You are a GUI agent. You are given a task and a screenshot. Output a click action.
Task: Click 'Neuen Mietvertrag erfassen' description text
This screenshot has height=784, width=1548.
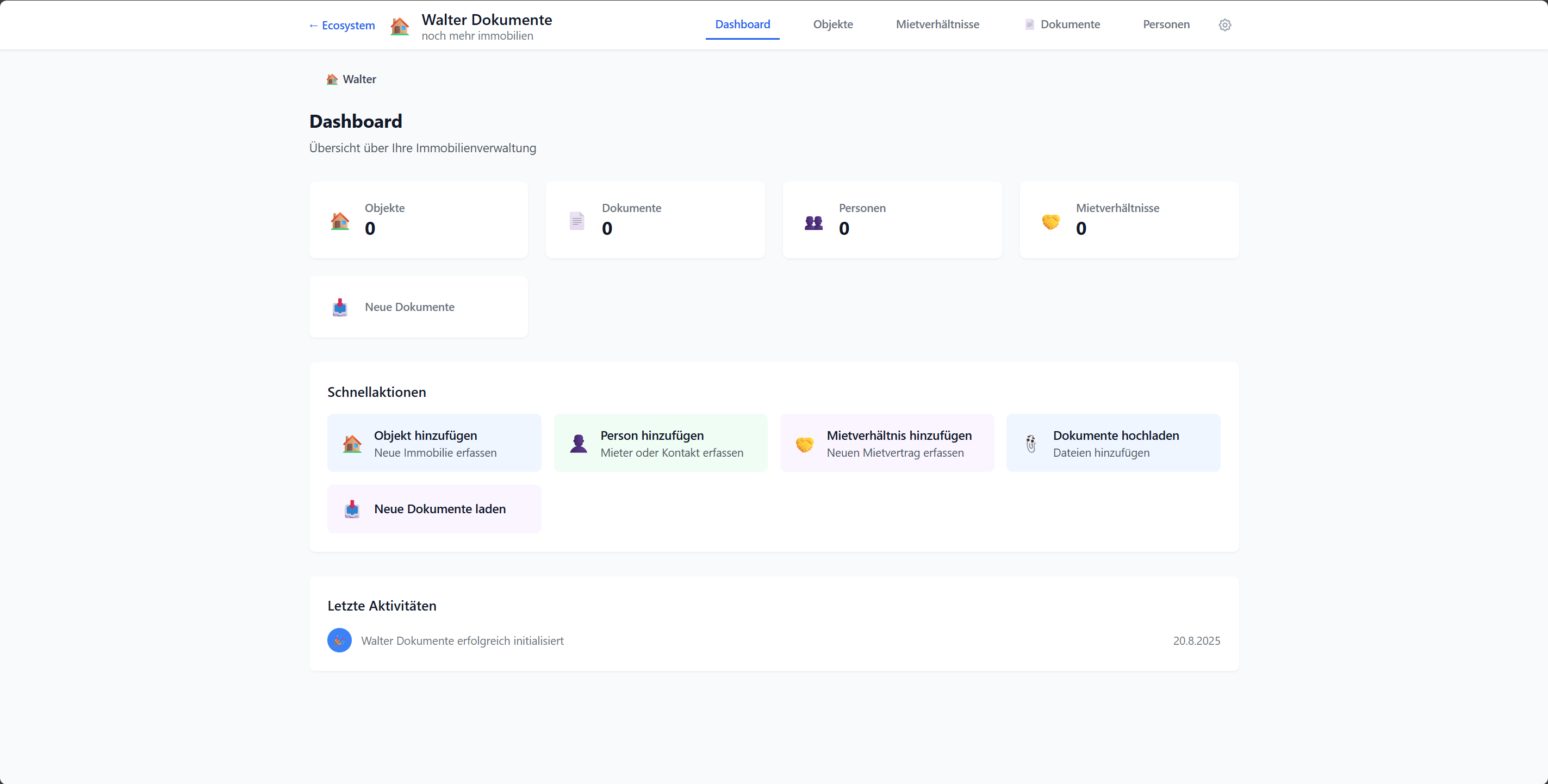(x=896, y=453)
